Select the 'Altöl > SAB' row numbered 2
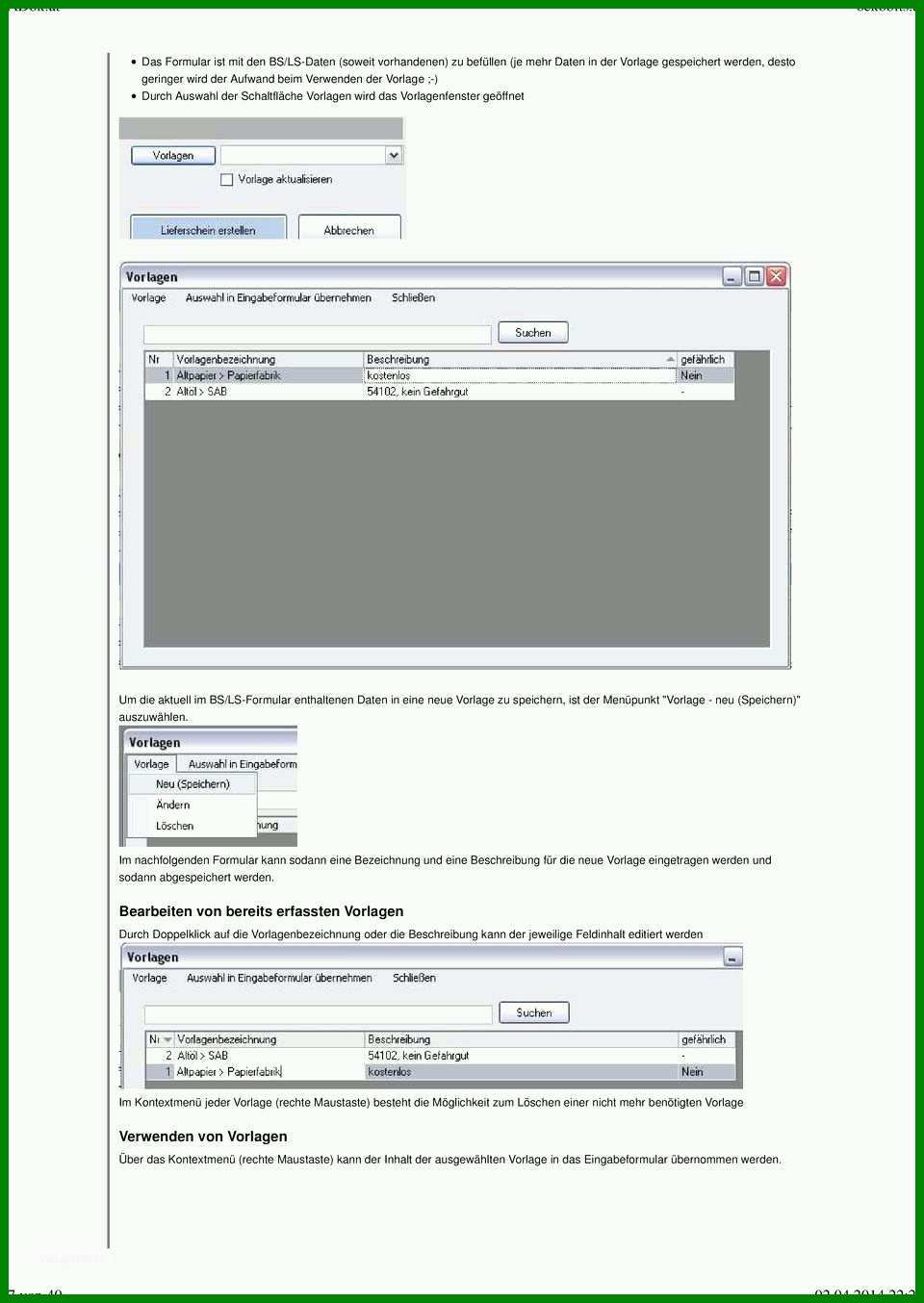Viewport: 924px width, 1303px height. tap(439, 392)
